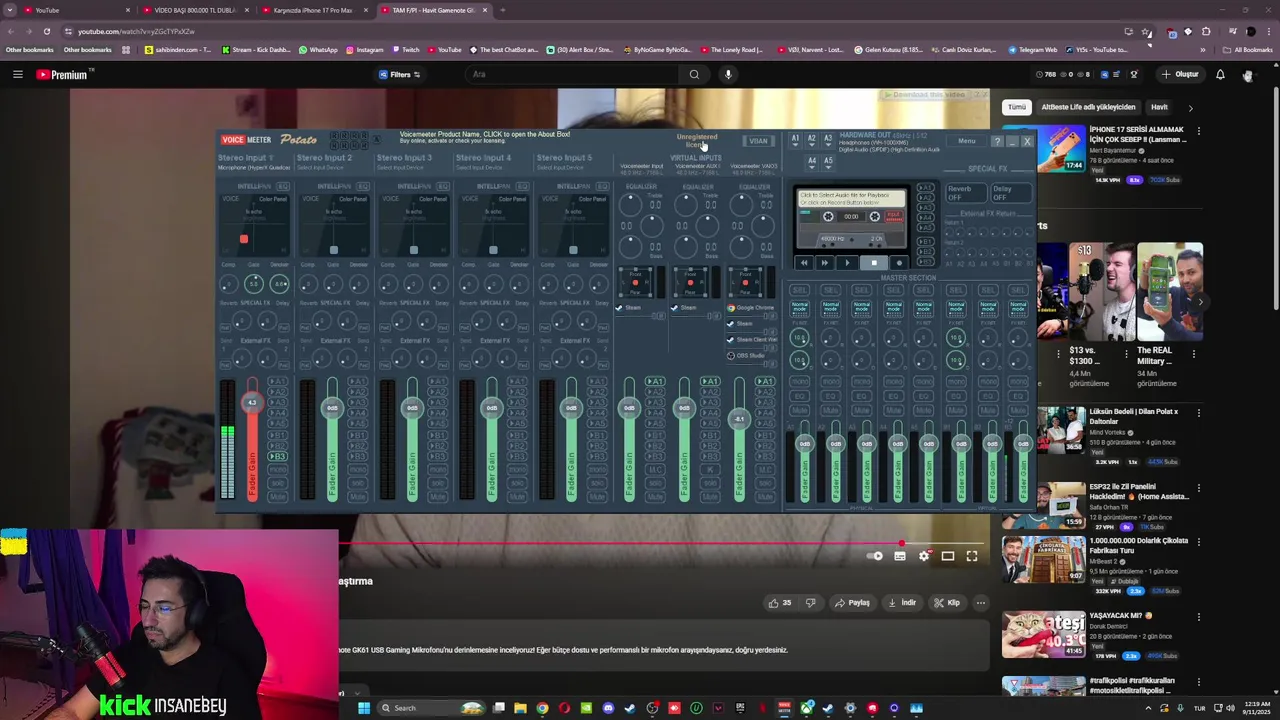This screenshot has height=720, width=1280.
Task: Open hardware out A4 device selector
Action: click(811, 160)
